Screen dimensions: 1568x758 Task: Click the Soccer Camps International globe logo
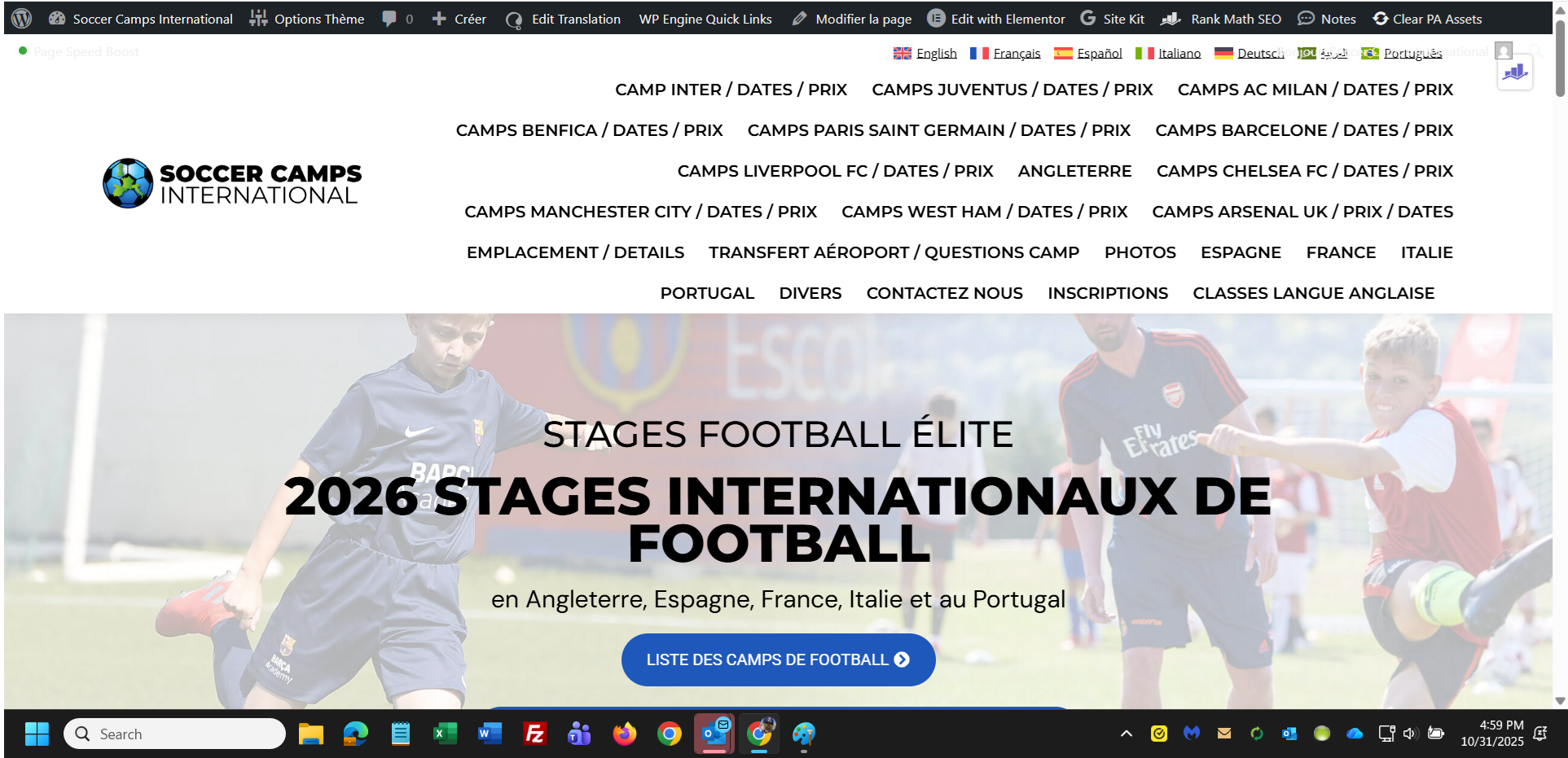[x=128, y=183]
